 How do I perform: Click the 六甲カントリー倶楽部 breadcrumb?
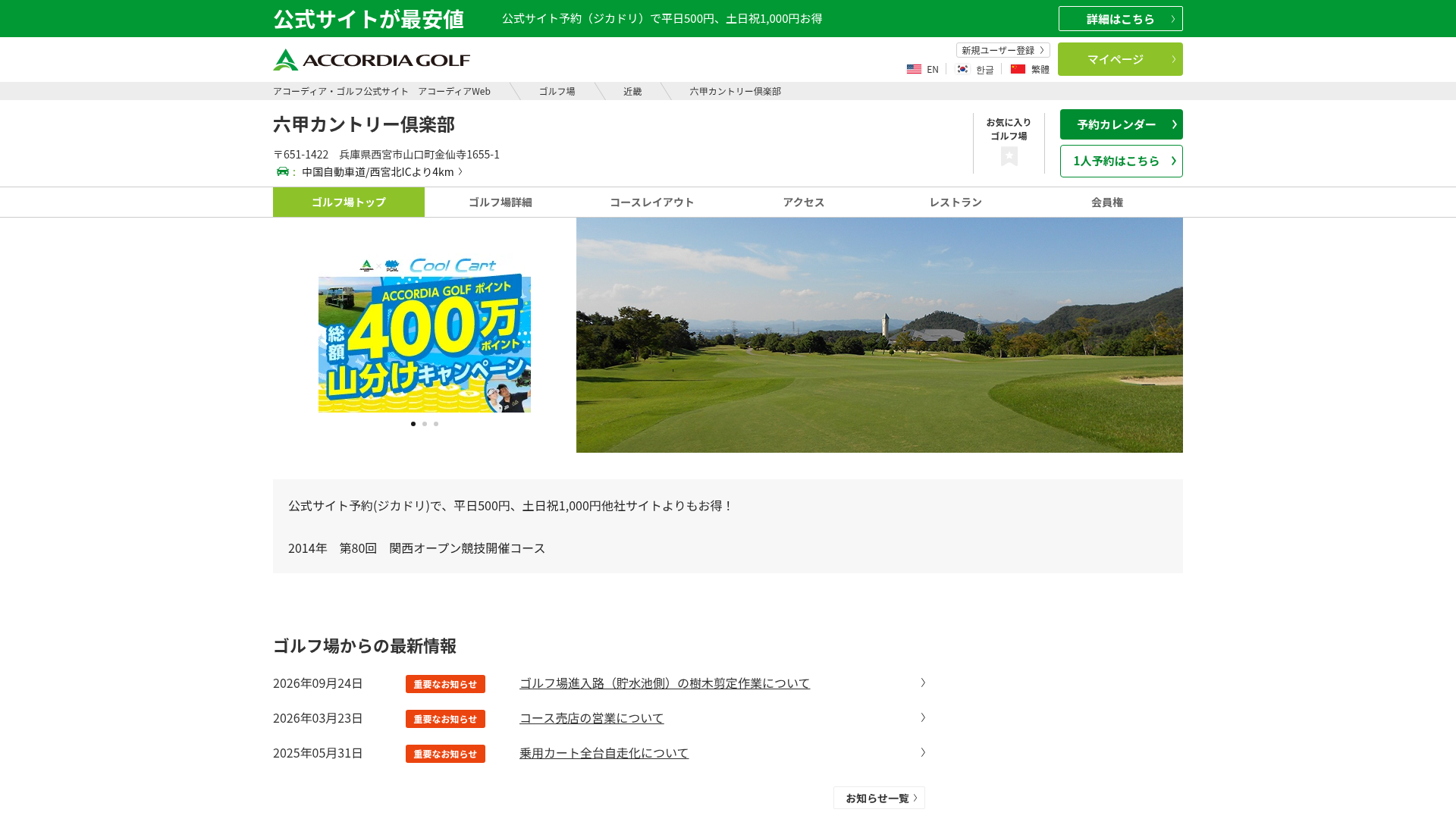point(735,91)
